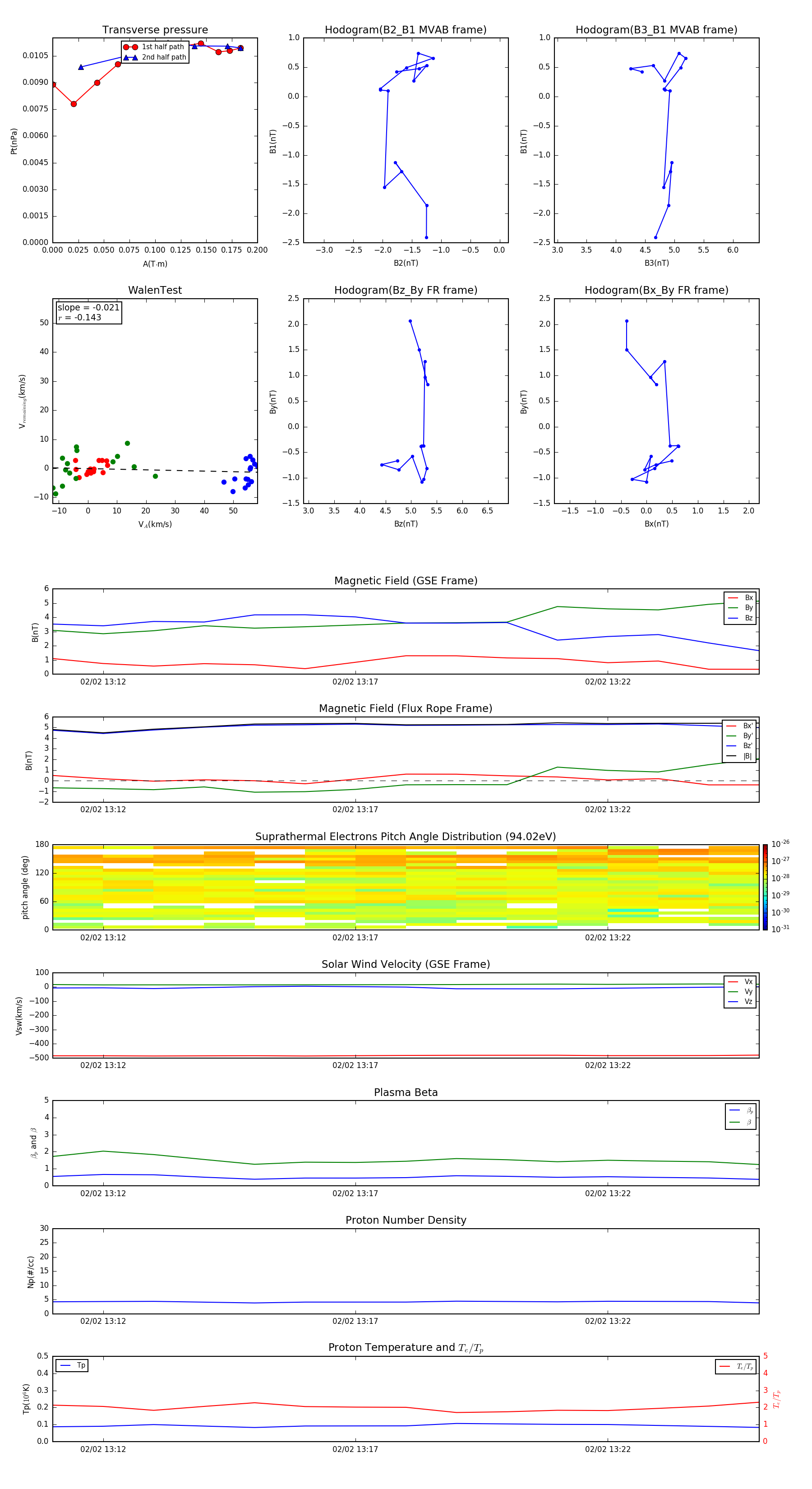The height and width of the screenshot is (1489, 812).
Task: Click 'Vsw(km/s)' y-axis label
Action: [19, 1016]
